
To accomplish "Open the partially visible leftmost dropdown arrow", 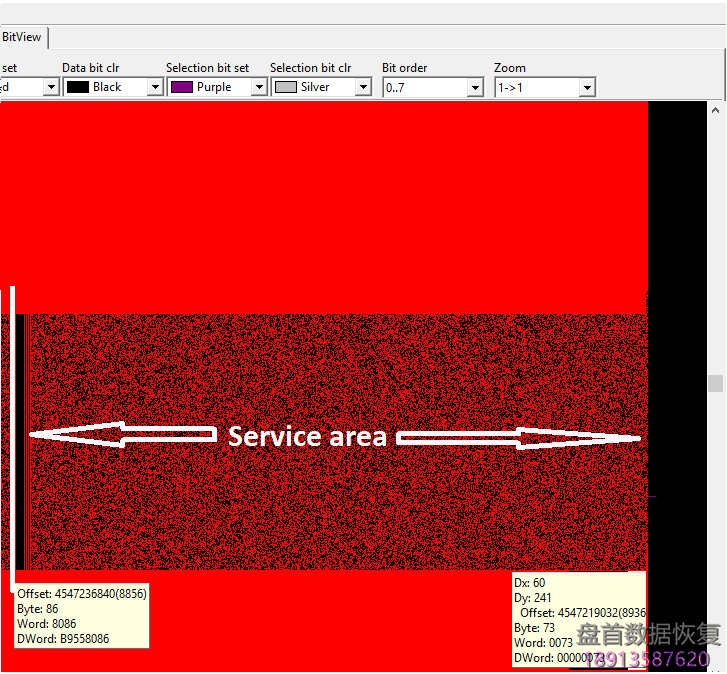I will 50,88.
